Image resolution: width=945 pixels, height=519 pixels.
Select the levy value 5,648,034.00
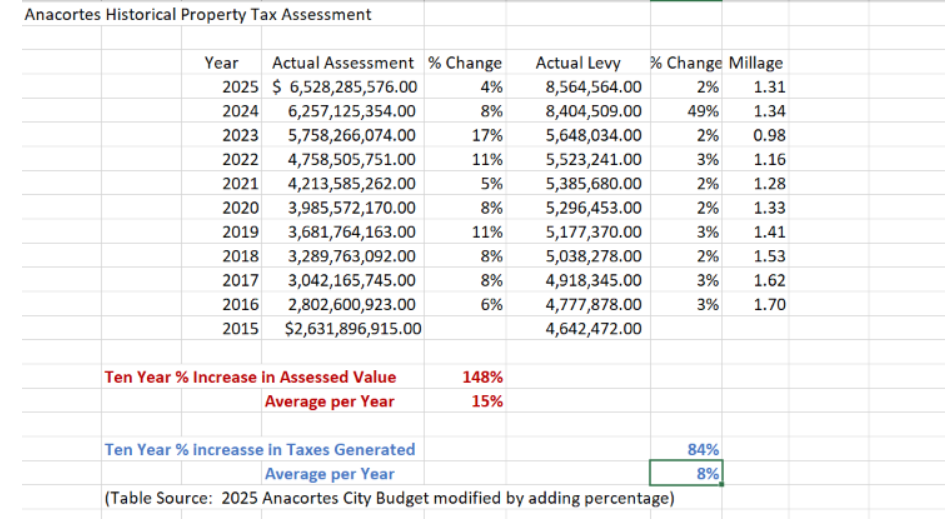pyautogui.click(x=594, y=135)
